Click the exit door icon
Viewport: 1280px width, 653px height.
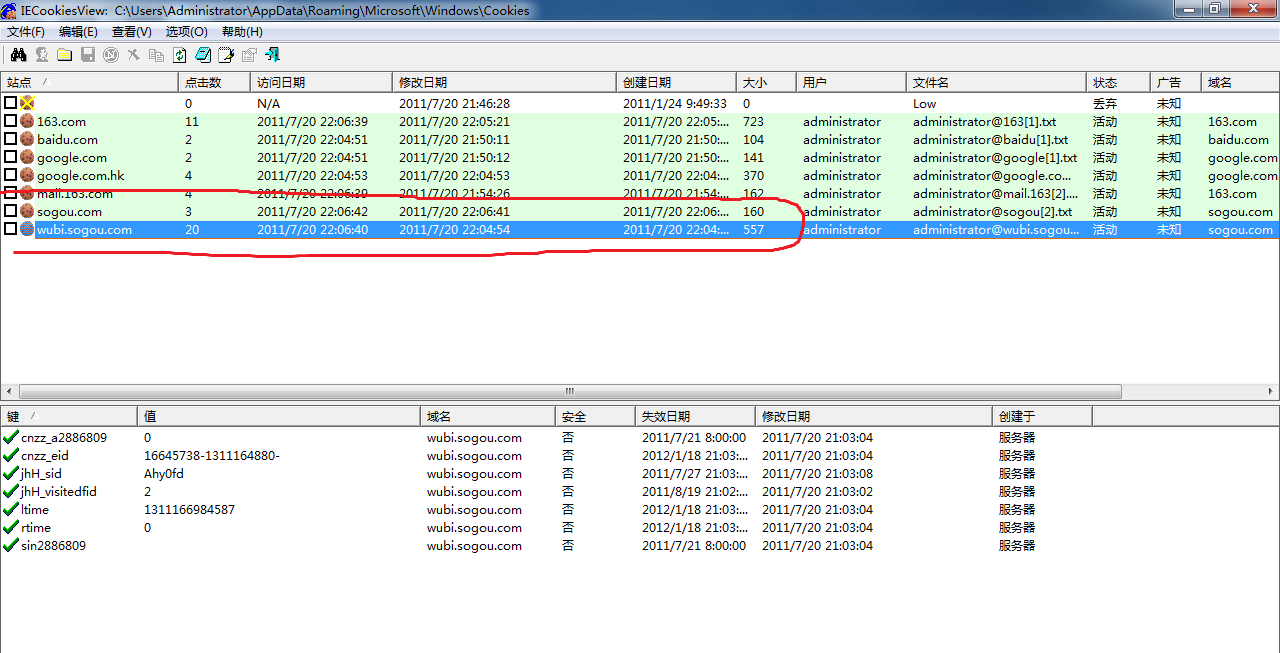(x=272, y=55)
